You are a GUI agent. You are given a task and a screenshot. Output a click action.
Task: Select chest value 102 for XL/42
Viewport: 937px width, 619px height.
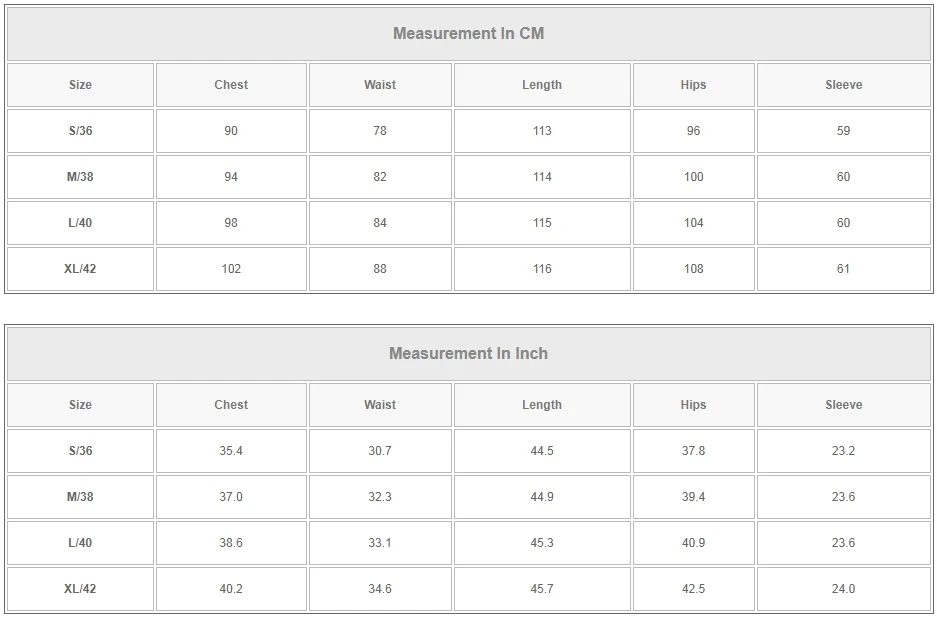point(231,269)
